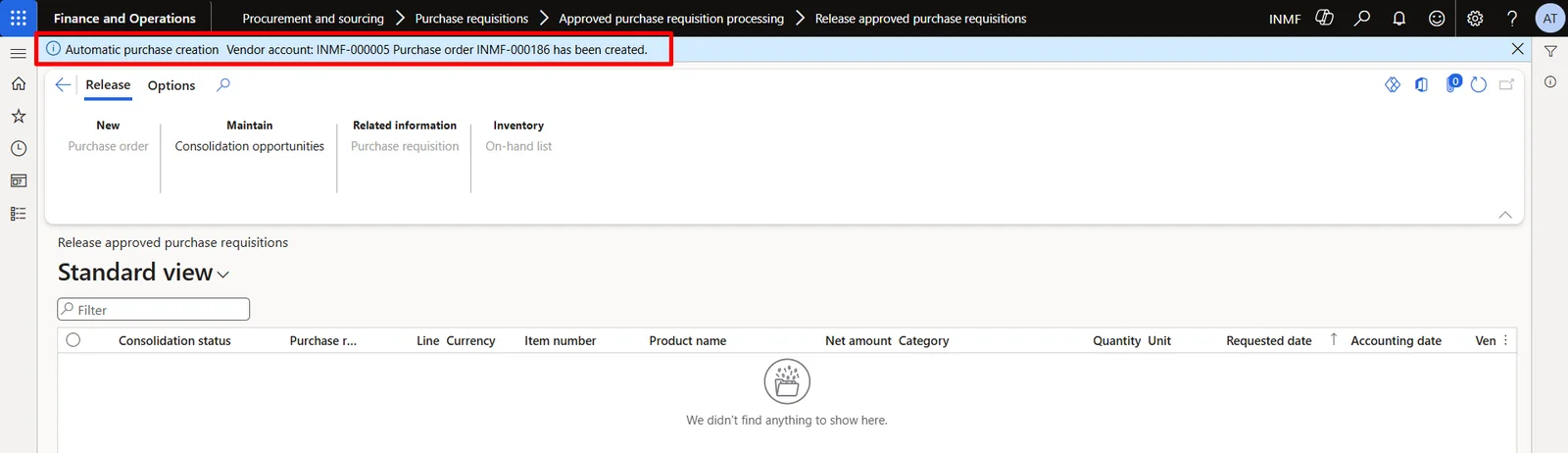Open Workspaces icon in left sidebar
The width and height of the screenshot is (1568, 453).
[x=19, y=181]
